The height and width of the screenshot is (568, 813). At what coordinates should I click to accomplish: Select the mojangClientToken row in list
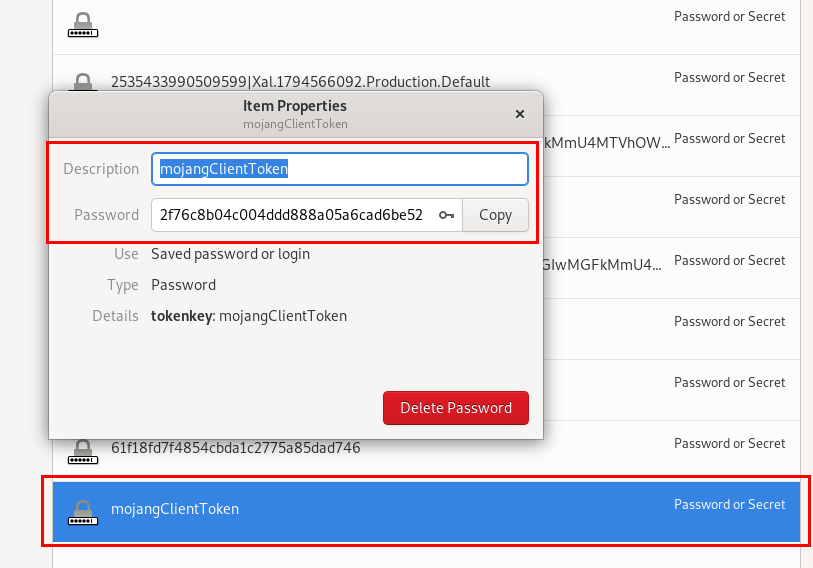426,511
